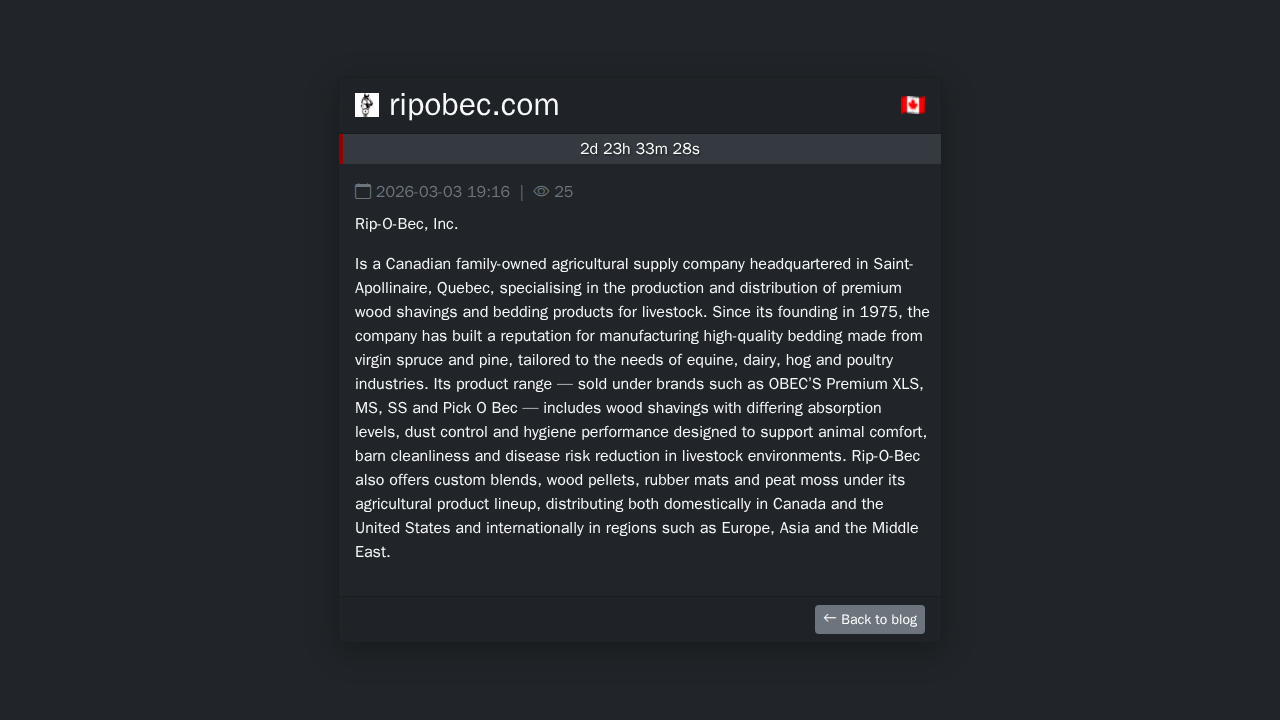This screenshot has height=720, width=1280.
Task: Select the ripobec.com title heading
Action: [474, 105]
